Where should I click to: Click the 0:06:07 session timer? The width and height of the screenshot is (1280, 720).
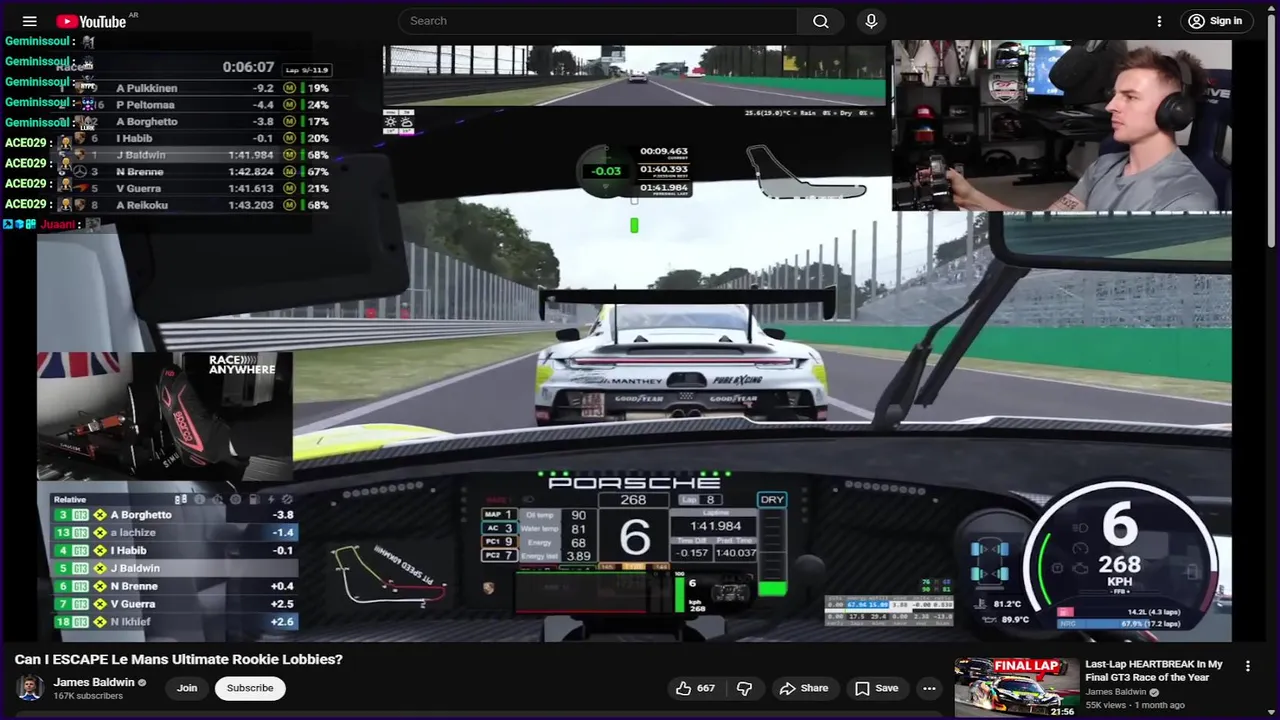(248, 67)
